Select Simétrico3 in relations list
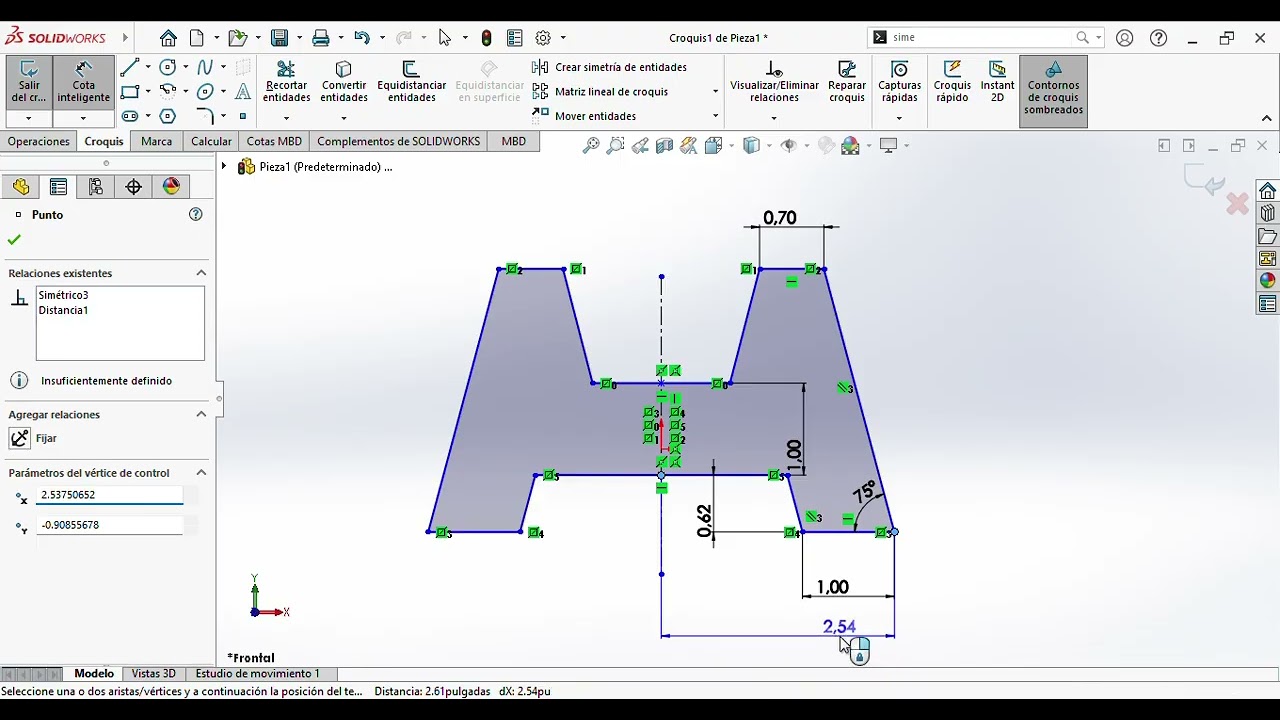The height and width of the screenshot is (720, 1280). pyautogui.click(x=63, y=295)
